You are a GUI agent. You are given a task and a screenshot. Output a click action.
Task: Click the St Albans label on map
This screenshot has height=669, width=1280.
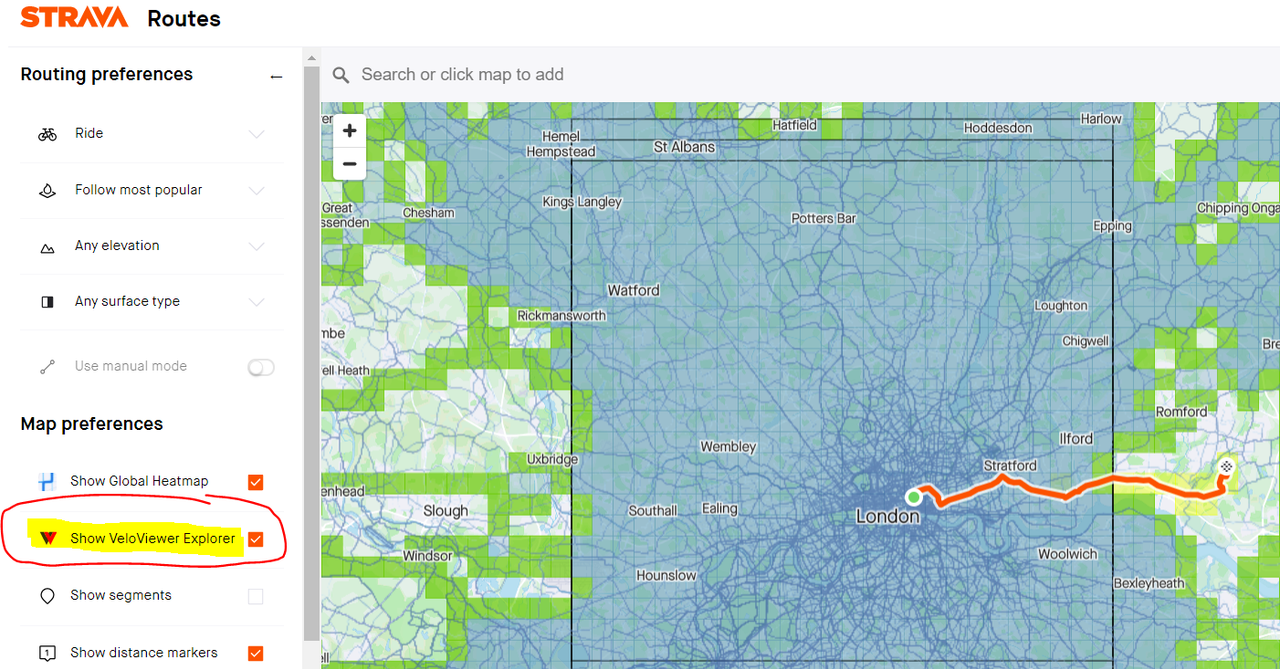685,147
